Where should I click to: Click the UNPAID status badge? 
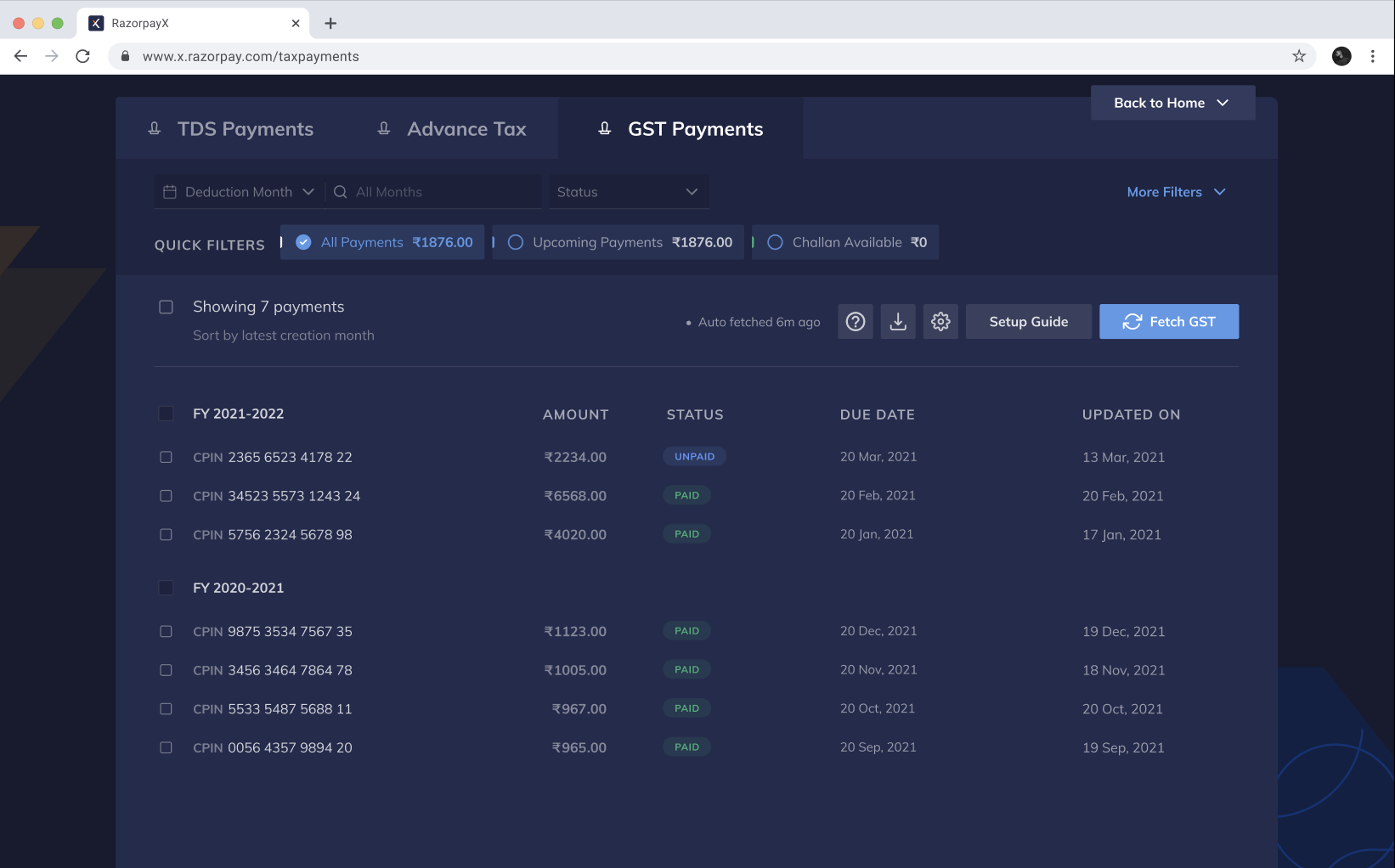coord(695,457)
